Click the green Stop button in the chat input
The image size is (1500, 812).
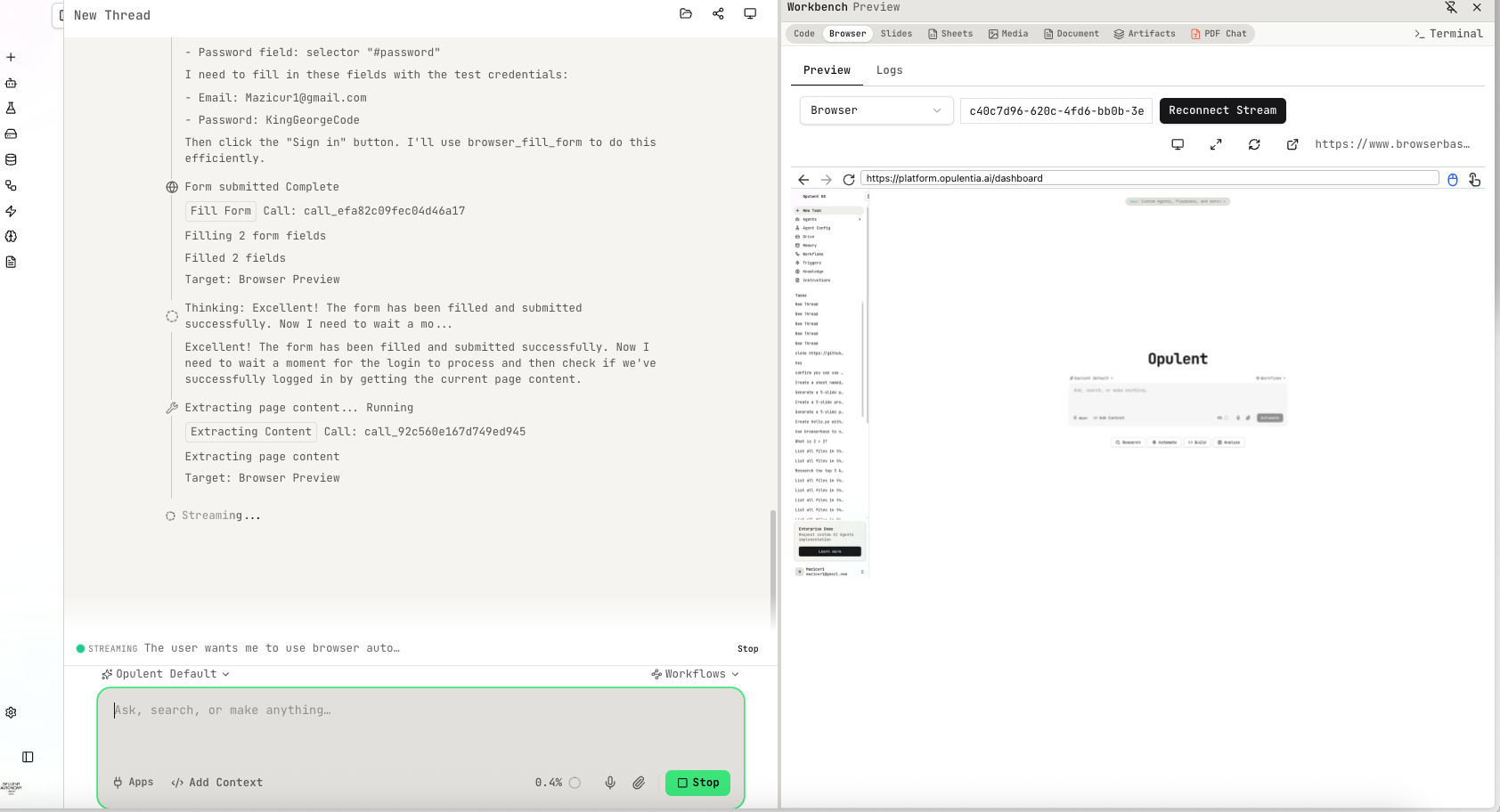tap(697, 783)
